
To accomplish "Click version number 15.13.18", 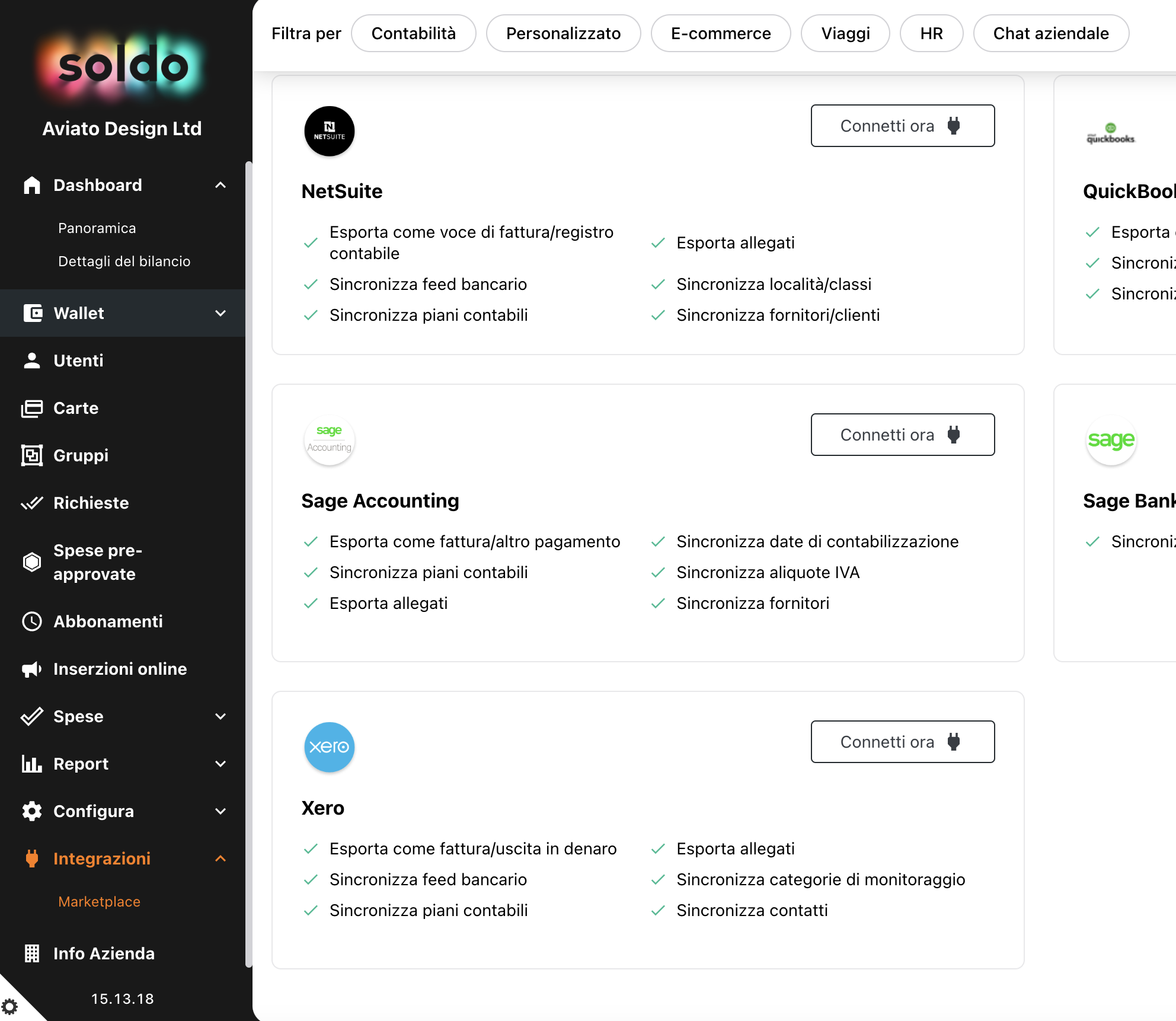I will tap(123, 999).
